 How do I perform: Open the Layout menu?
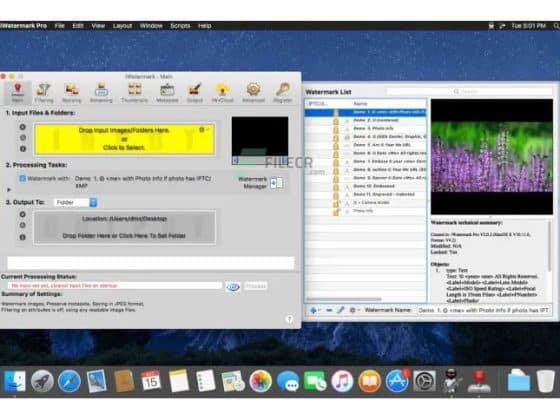click(x=122, y=26)
